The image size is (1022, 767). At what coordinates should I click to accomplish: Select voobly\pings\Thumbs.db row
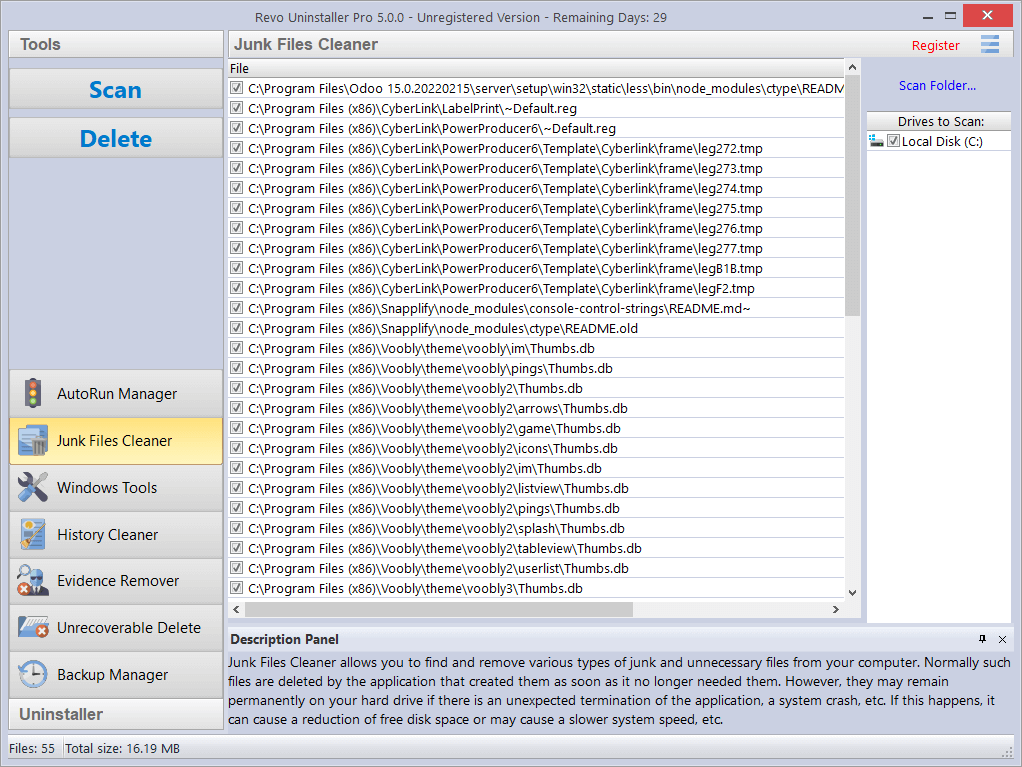click(x=536, y=368)
